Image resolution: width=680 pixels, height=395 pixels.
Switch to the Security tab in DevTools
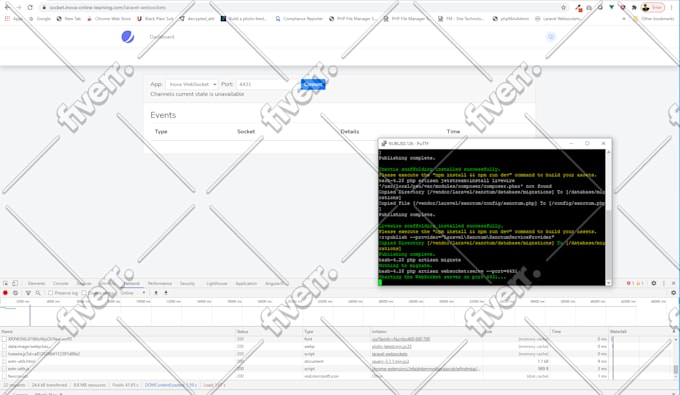point(187,283)
